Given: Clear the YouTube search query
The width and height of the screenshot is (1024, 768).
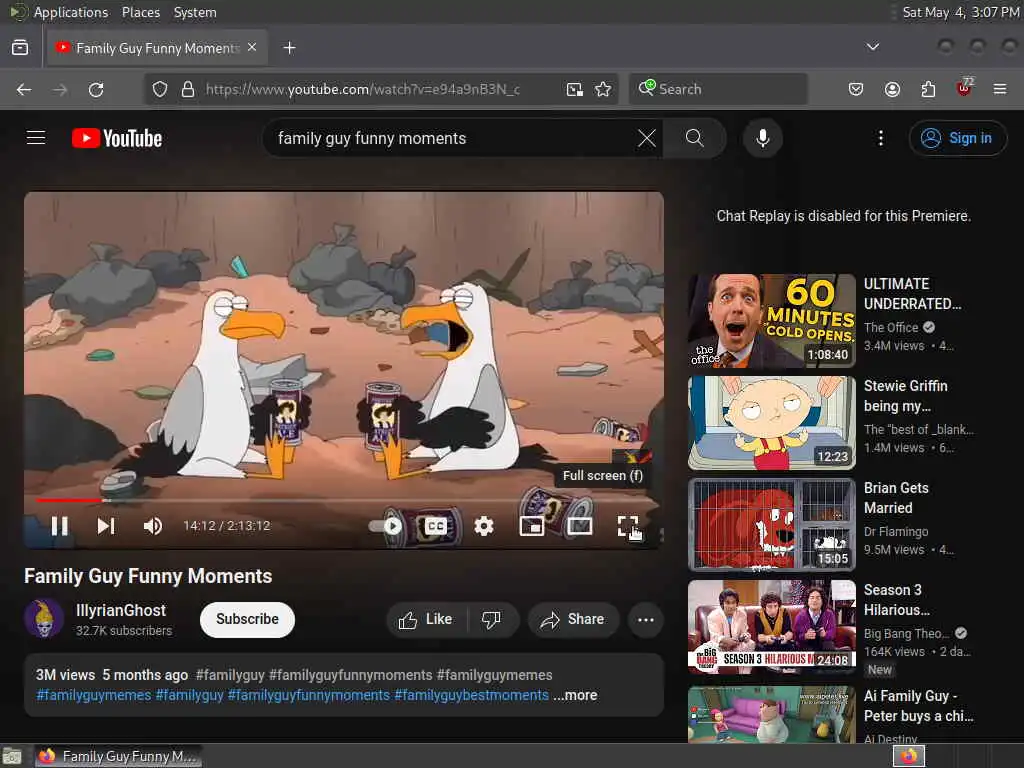Looking at the screenshot, I should [x=647, y=138].
